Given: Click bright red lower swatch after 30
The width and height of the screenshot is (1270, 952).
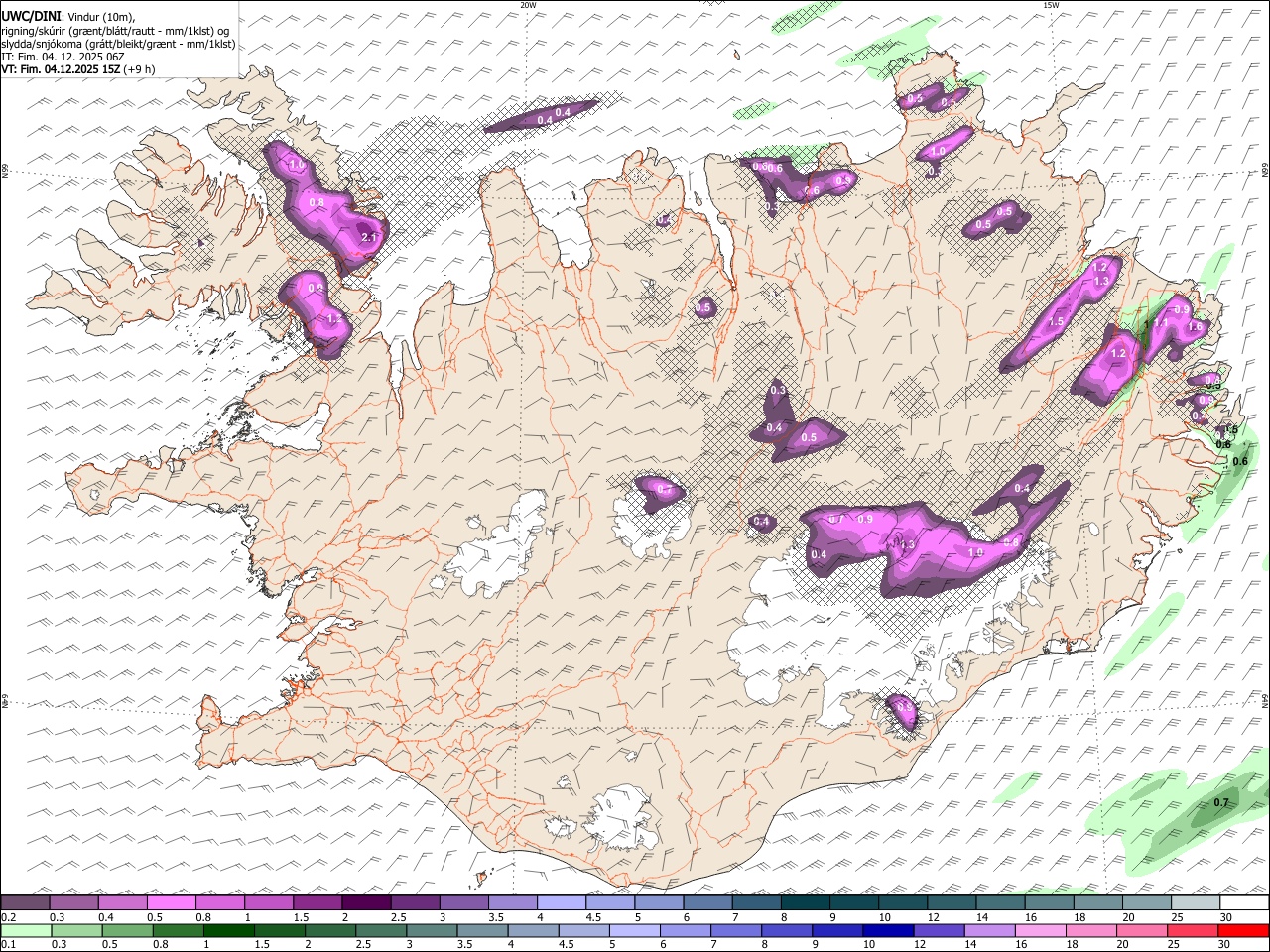Looking at the screenshot, I should [1243, 930].
